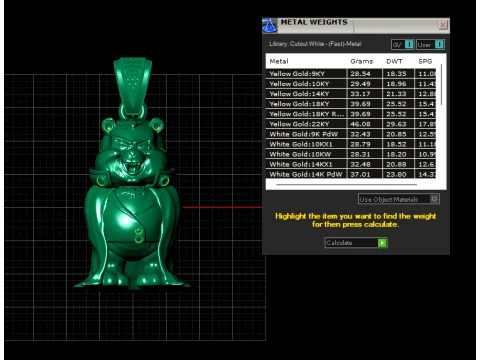This screenshot has width=480, height=360.
Task: Sort by the Metal column header
Action: [x=279, y=61]
